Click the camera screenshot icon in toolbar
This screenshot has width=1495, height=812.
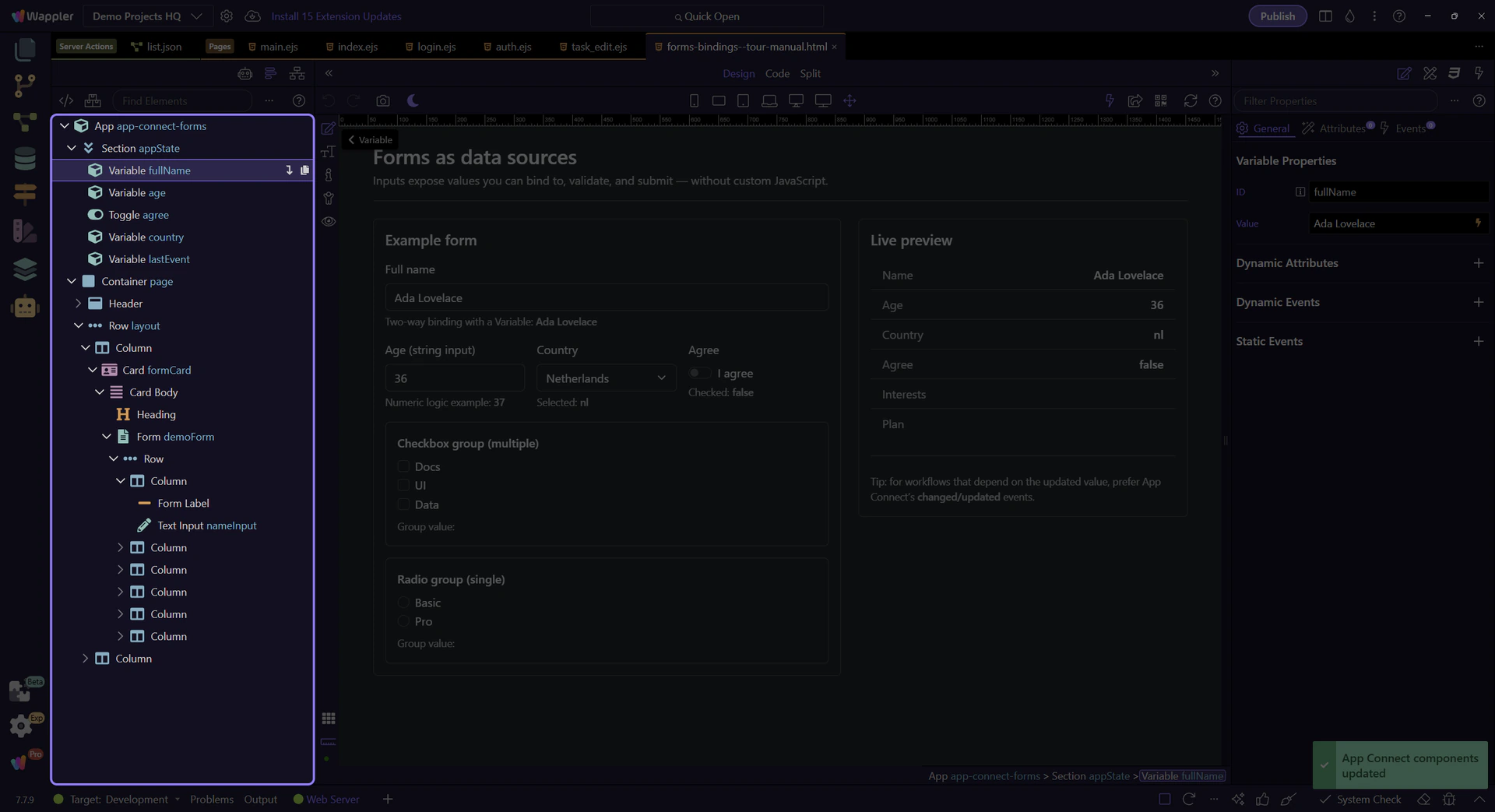[x=382, y=100]
